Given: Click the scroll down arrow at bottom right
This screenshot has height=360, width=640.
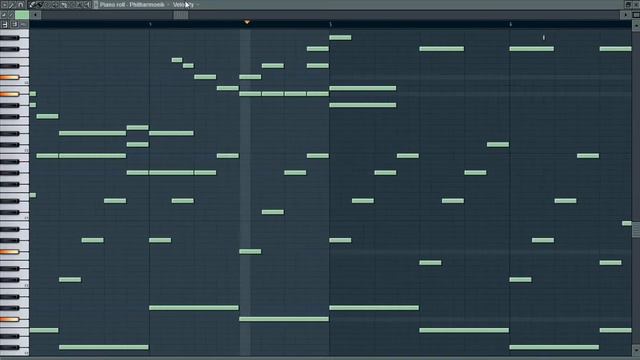Looking at the screenshot, I should coord(636,350).
